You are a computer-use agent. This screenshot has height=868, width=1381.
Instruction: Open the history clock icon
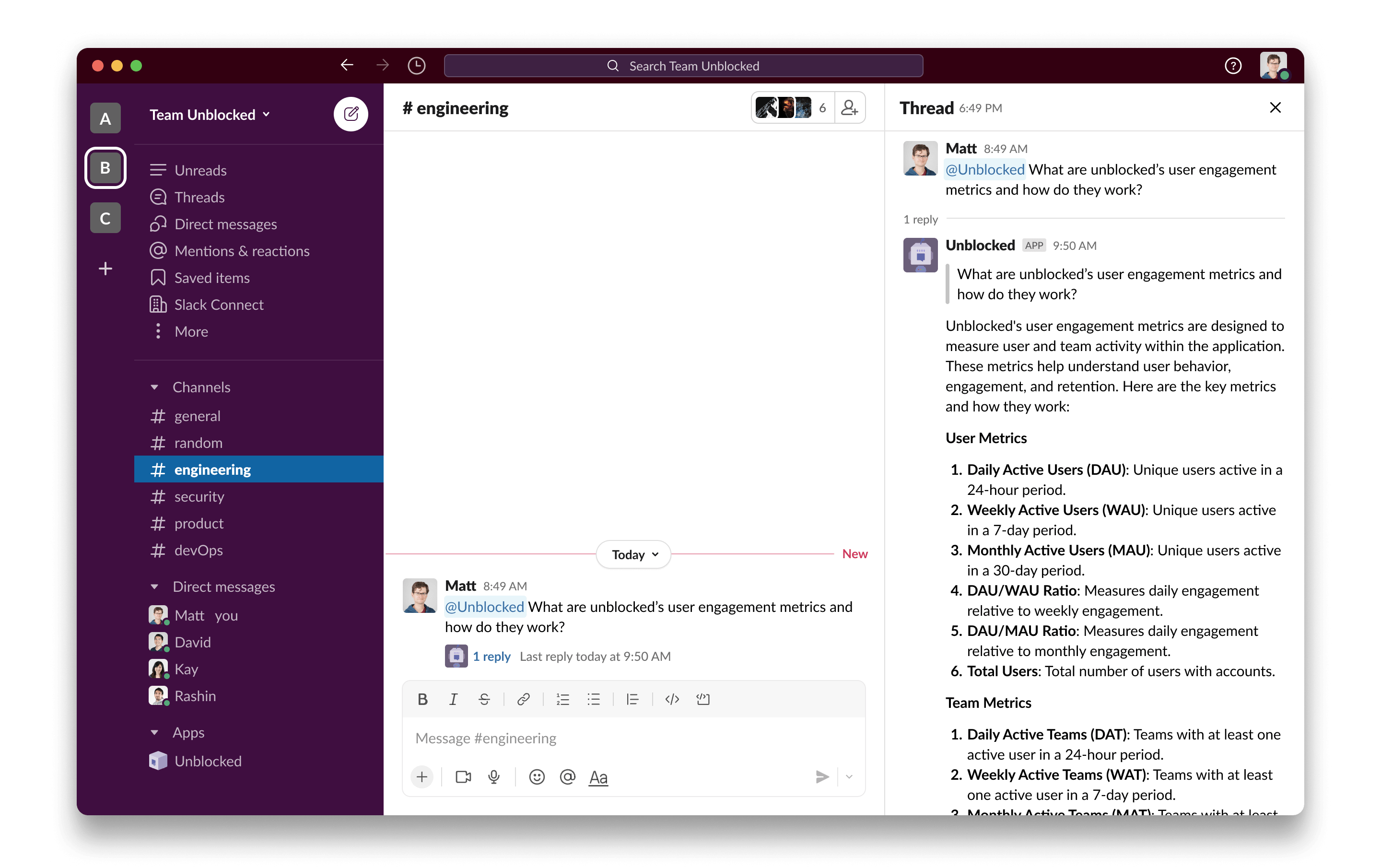416,65
